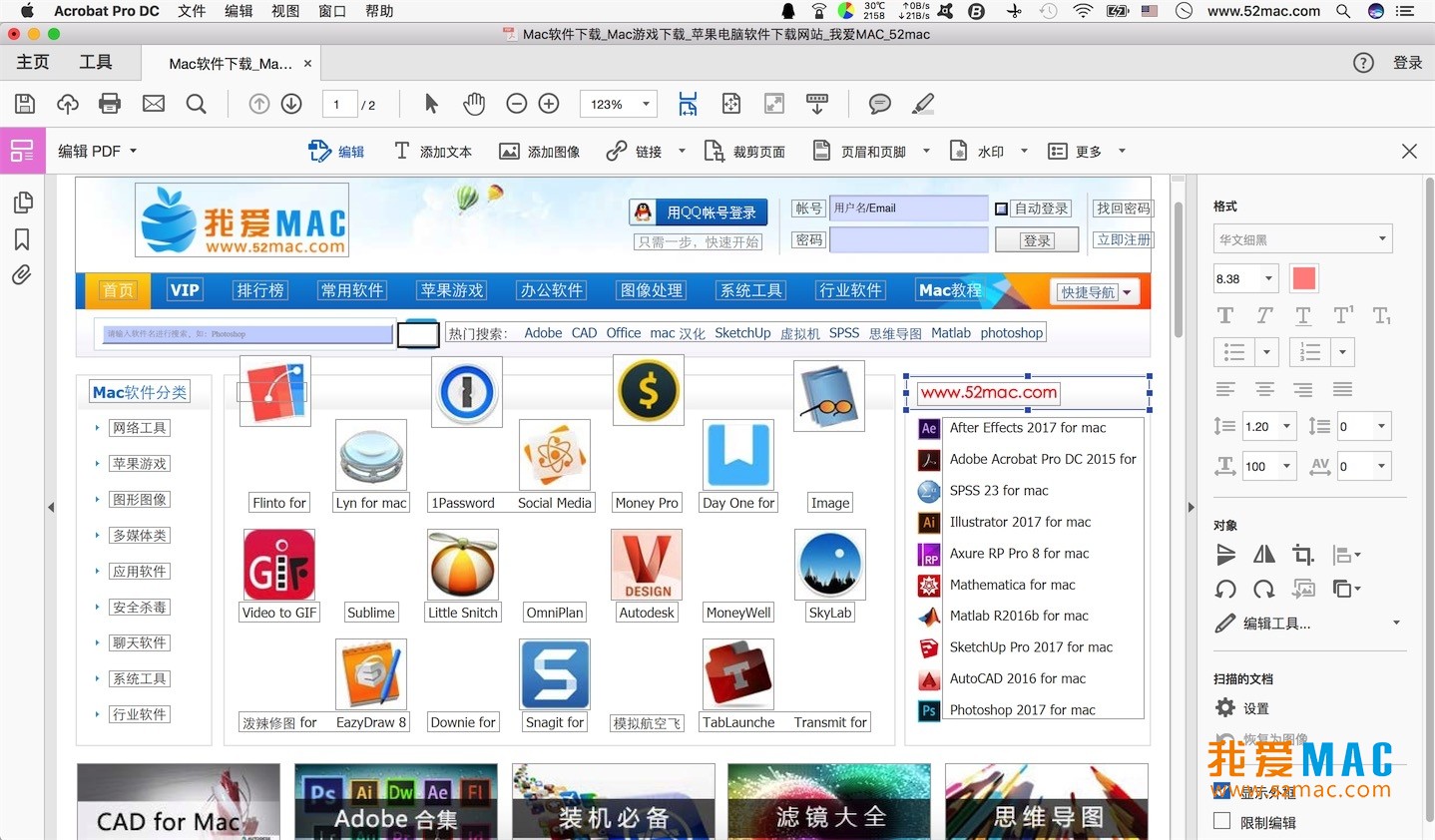This screenshot has height=840, width=1435.
Task: Collapse the right panel arrow
Action: tap(1191, 507)
